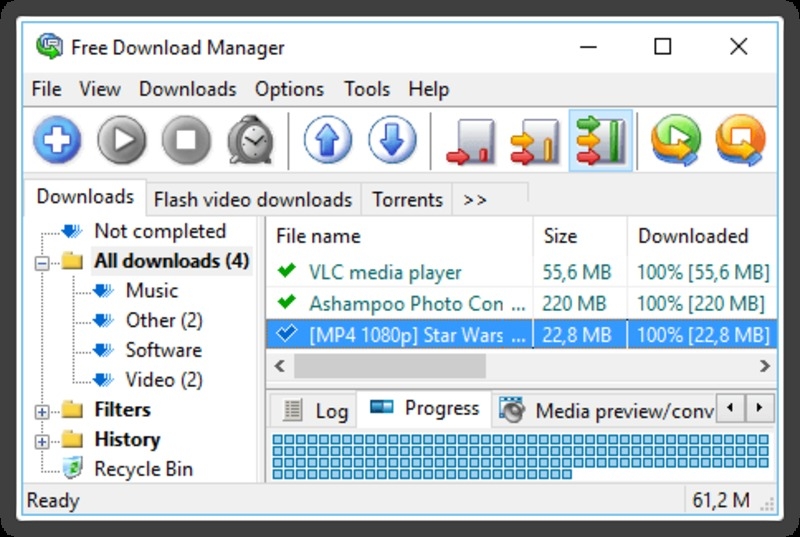This screenshot has width=800, height=537.
Task: Open the Downloads menu
Action: coord(188,89)
